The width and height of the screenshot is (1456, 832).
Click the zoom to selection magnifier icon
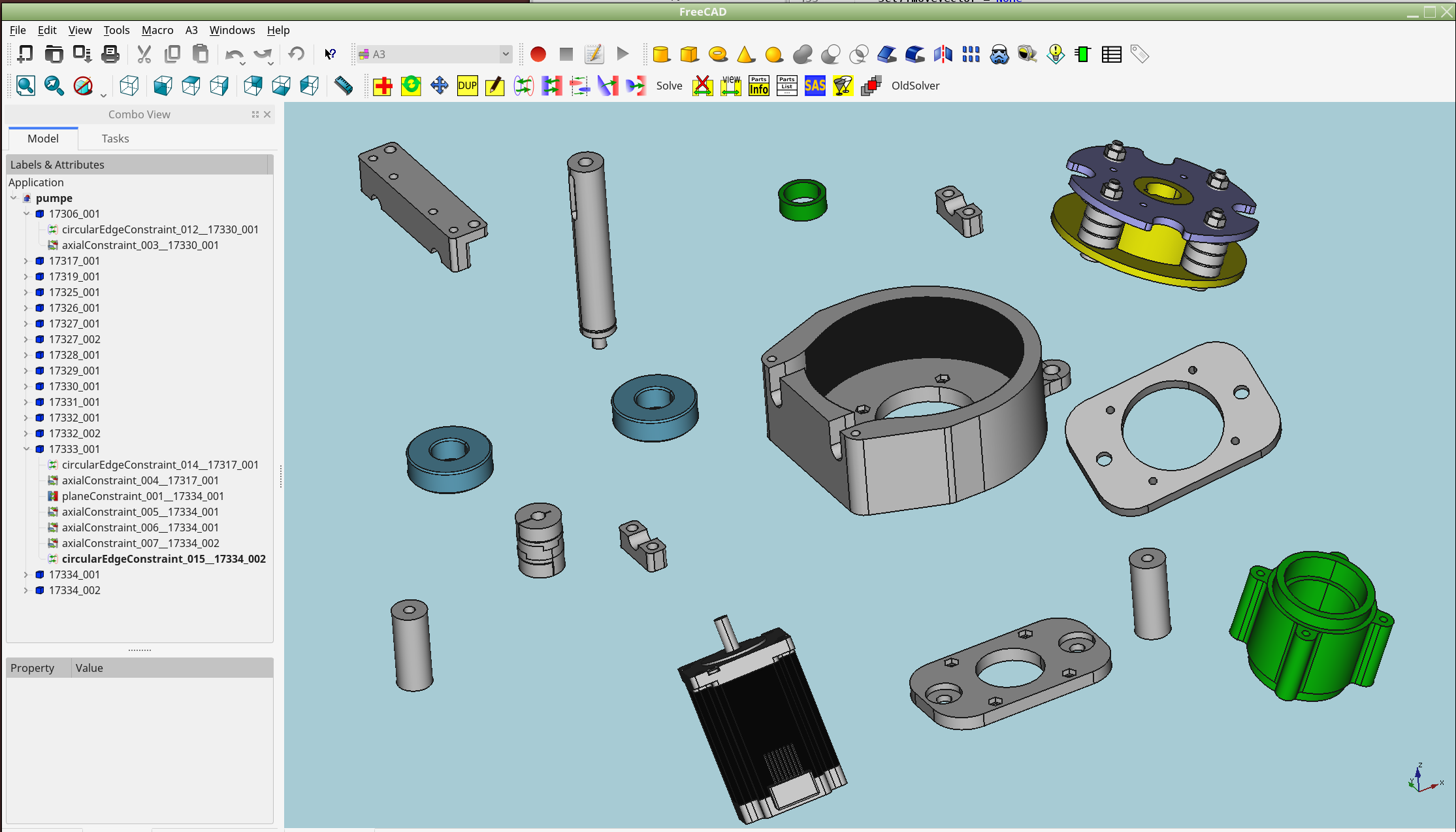click(54, 86)
